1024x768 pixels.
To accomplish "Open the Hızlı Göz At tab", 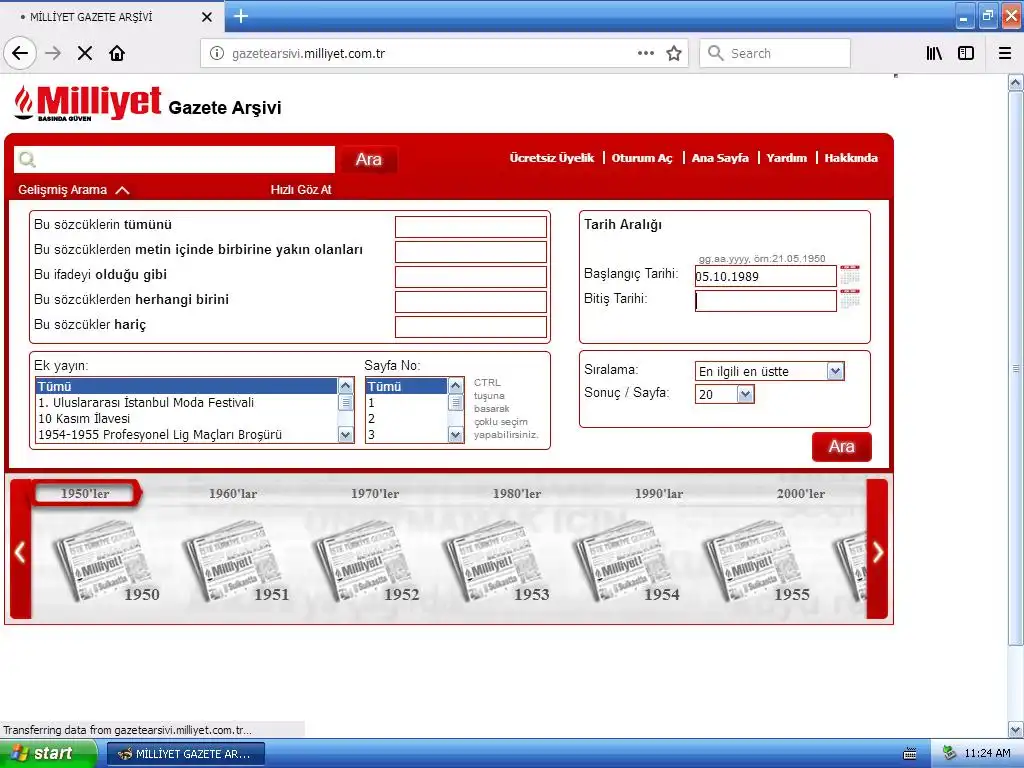I will pos(301,190).
